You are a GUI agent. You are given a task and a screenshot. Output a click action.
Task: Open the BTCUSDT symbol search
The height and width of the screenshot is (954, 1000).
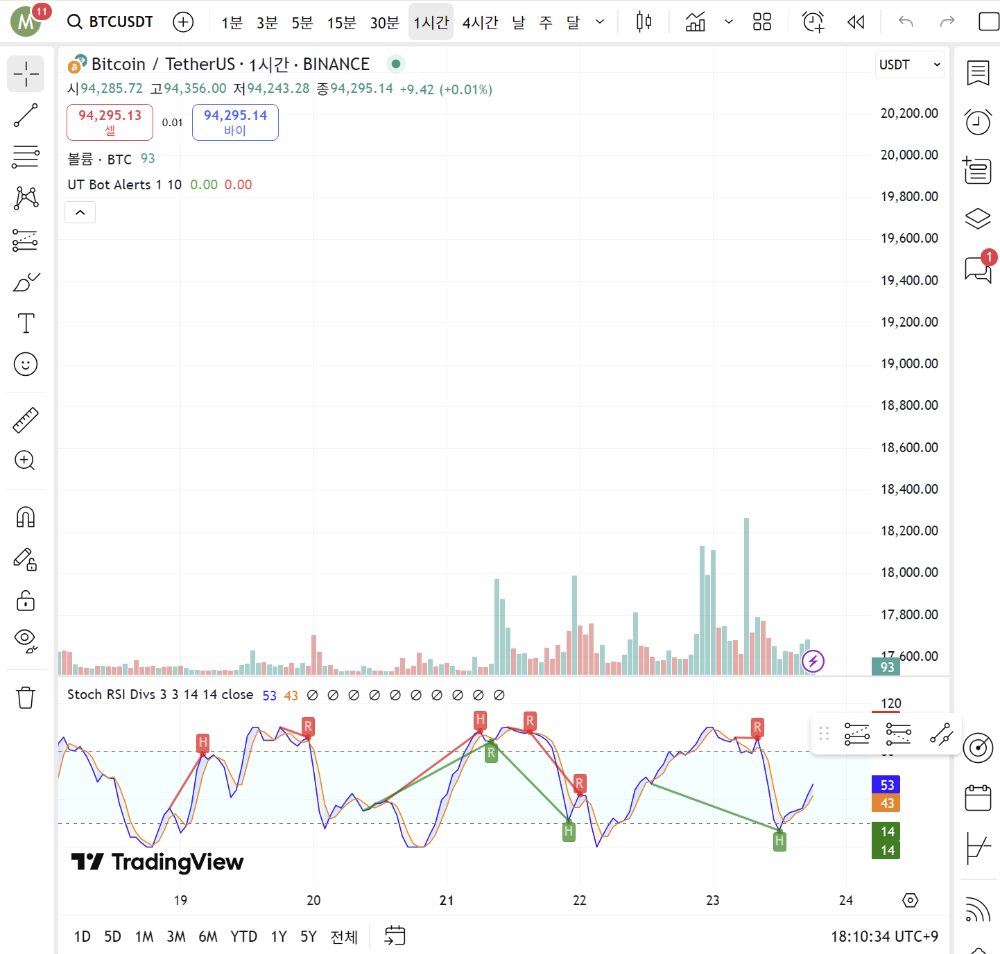tap(110, 22)
